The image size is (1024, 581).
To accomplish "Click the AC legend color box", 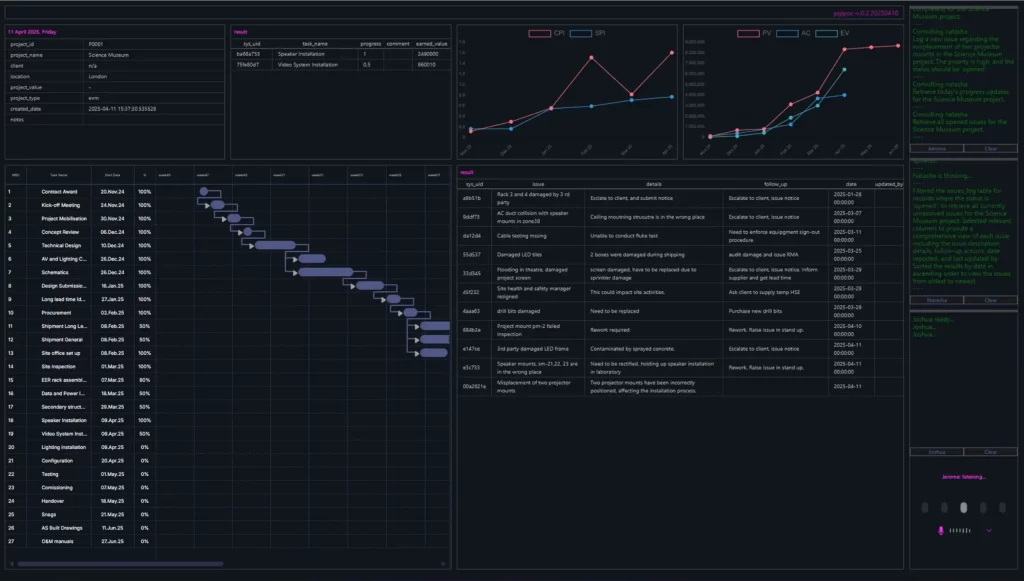I will (788, 33).
